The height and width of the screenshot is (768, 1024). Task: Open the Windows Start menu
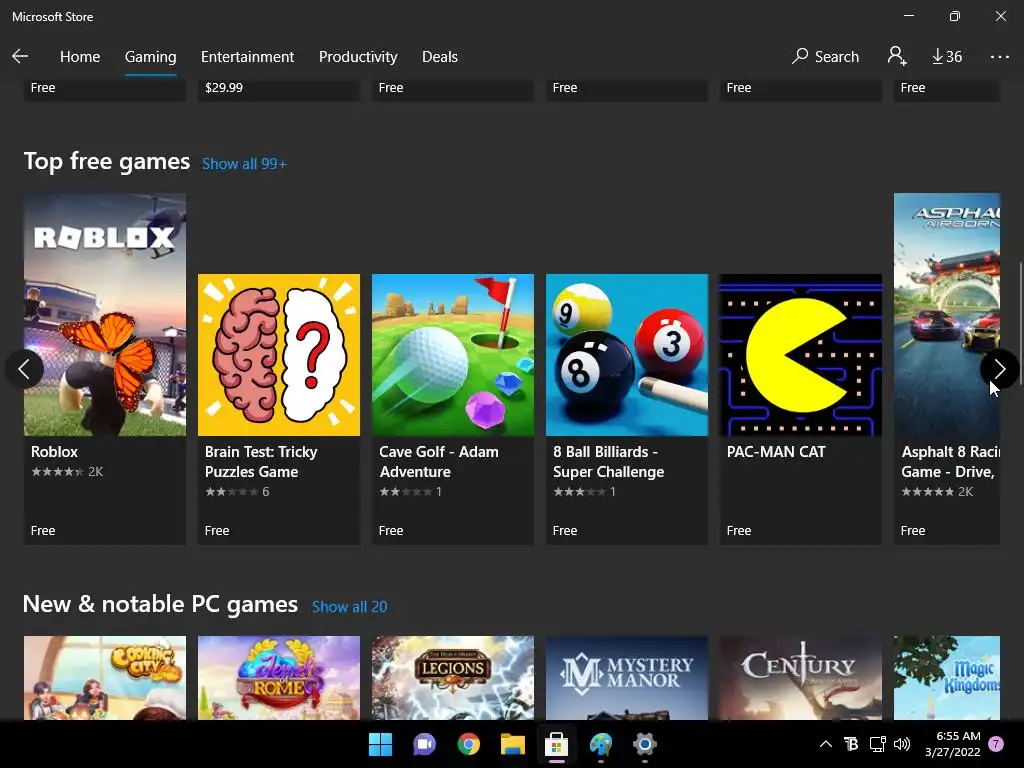pyautogui.click(x=380, y=744)
